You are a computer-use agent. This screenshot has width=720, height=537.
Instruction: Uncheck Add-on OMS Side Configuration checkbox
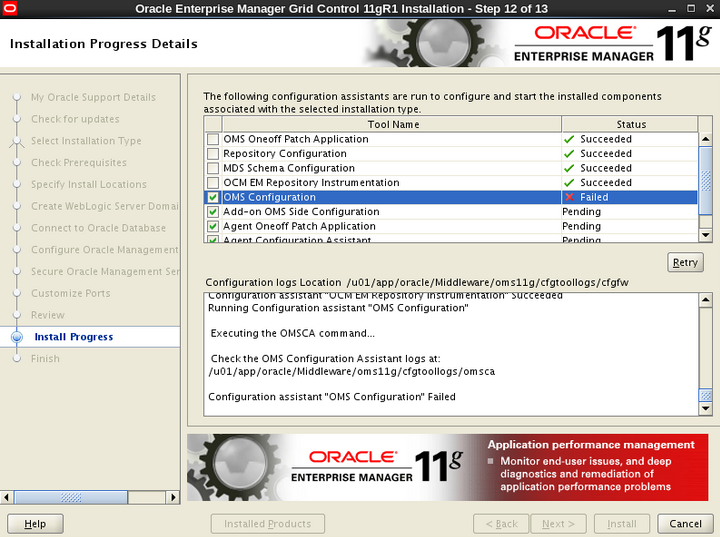click(x=213, y=212)
